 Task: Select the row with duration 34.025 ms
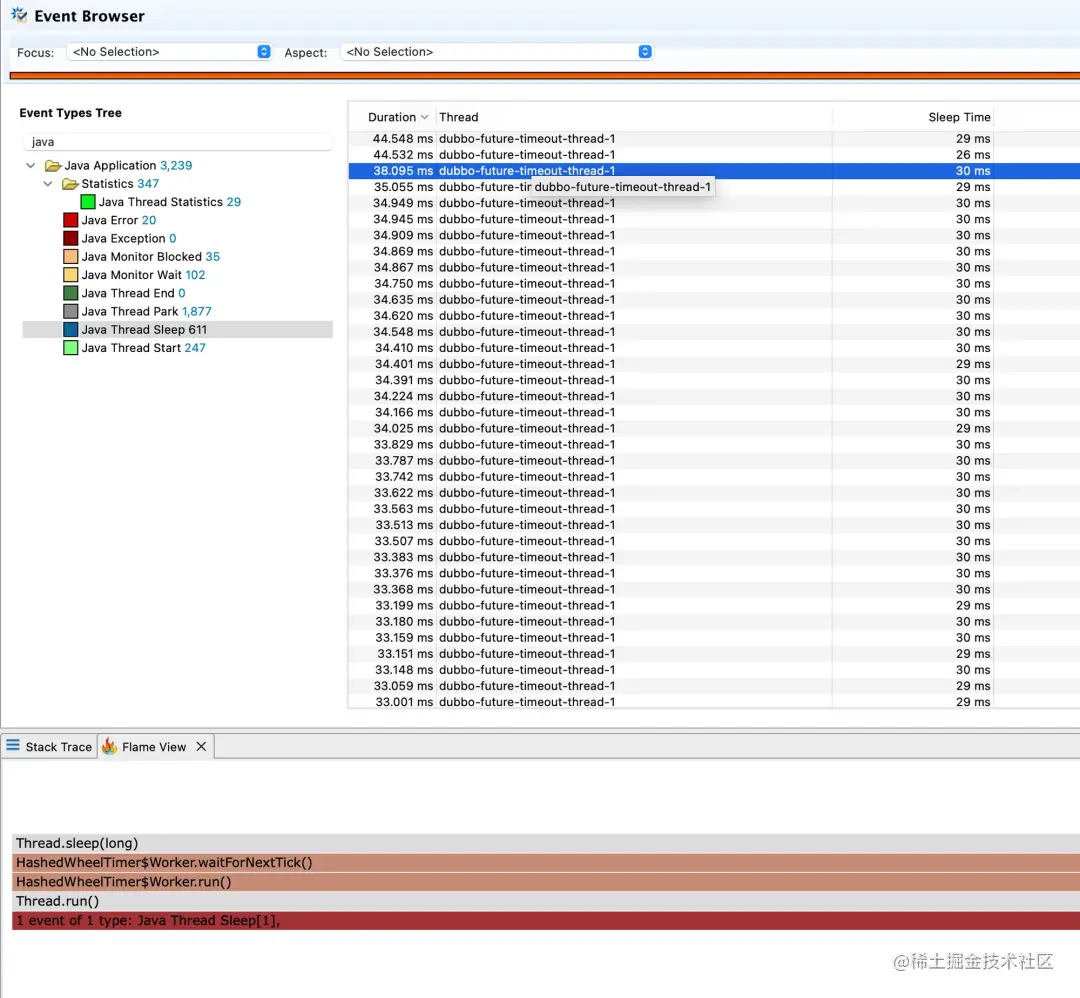pyautogui.click(x=714, y=428)
